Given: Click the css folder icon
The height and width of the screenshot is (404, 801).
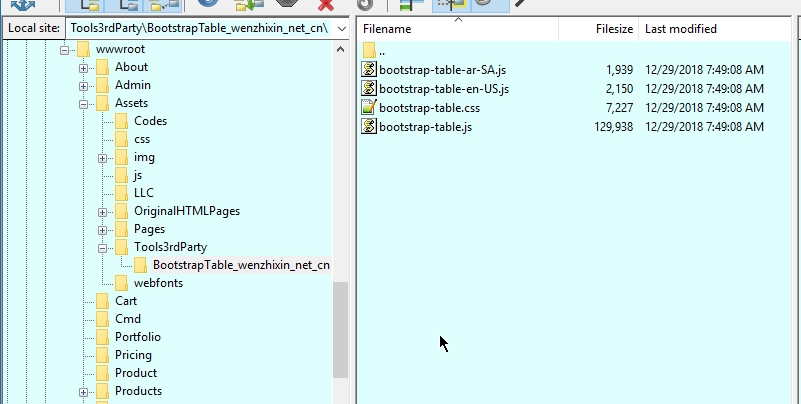Looking at the screenshot, I should tap(122, 139).
